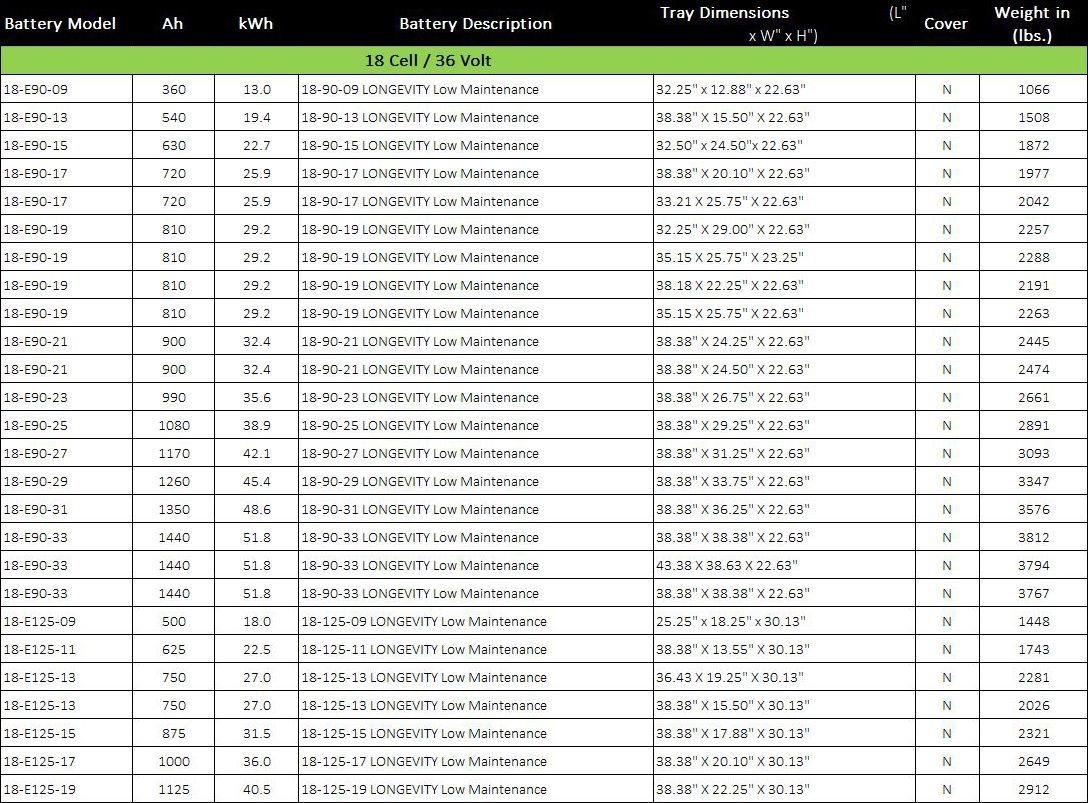Viewport: 1088px width, 803px height.
Task: Click model cell 18-E90-15
Action: click(35, 146)
